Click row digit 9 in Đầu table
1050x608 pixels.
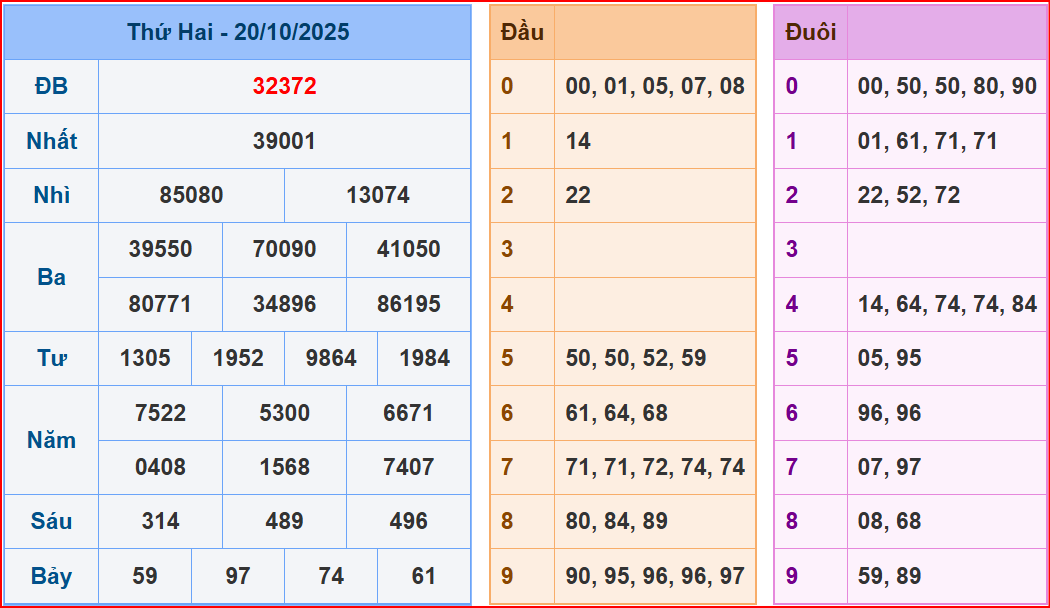pyautogui.click(x=507, y=577)
